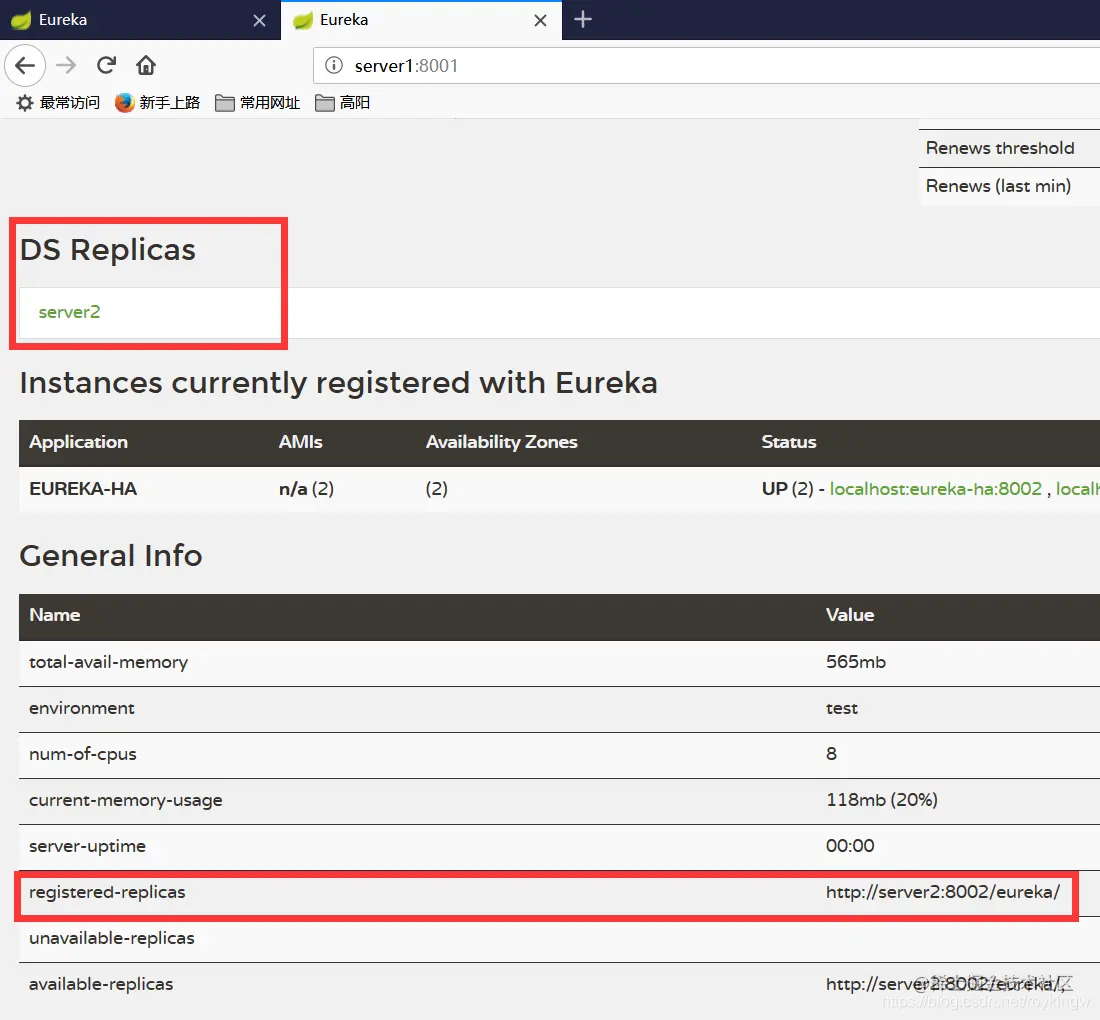Click the registered-replicas URL value
Screen dimensions: 1100x1020
[x=943, y=892]
